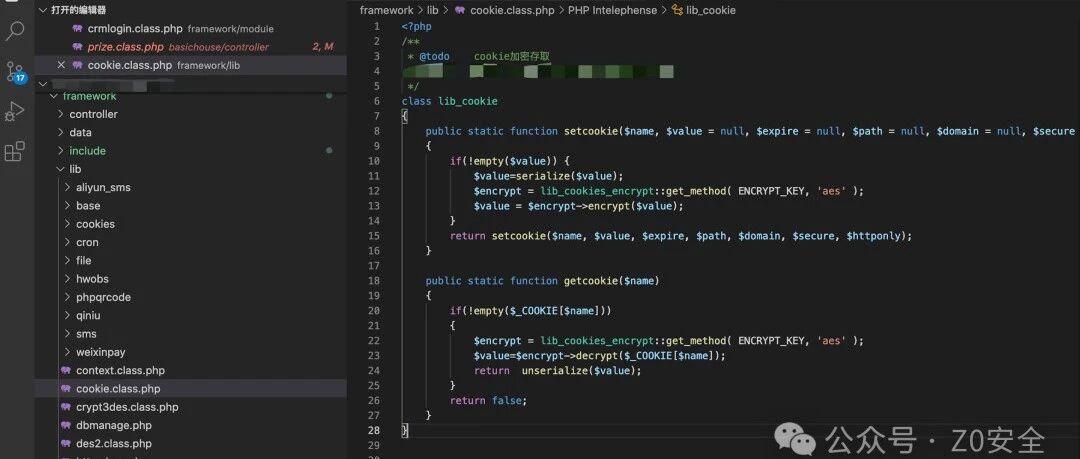This screenshot has height=459, width=1080.
Task: Click the PHP icon beside prize.class.php
Action: pyautogui.click(x=77, y=47)
